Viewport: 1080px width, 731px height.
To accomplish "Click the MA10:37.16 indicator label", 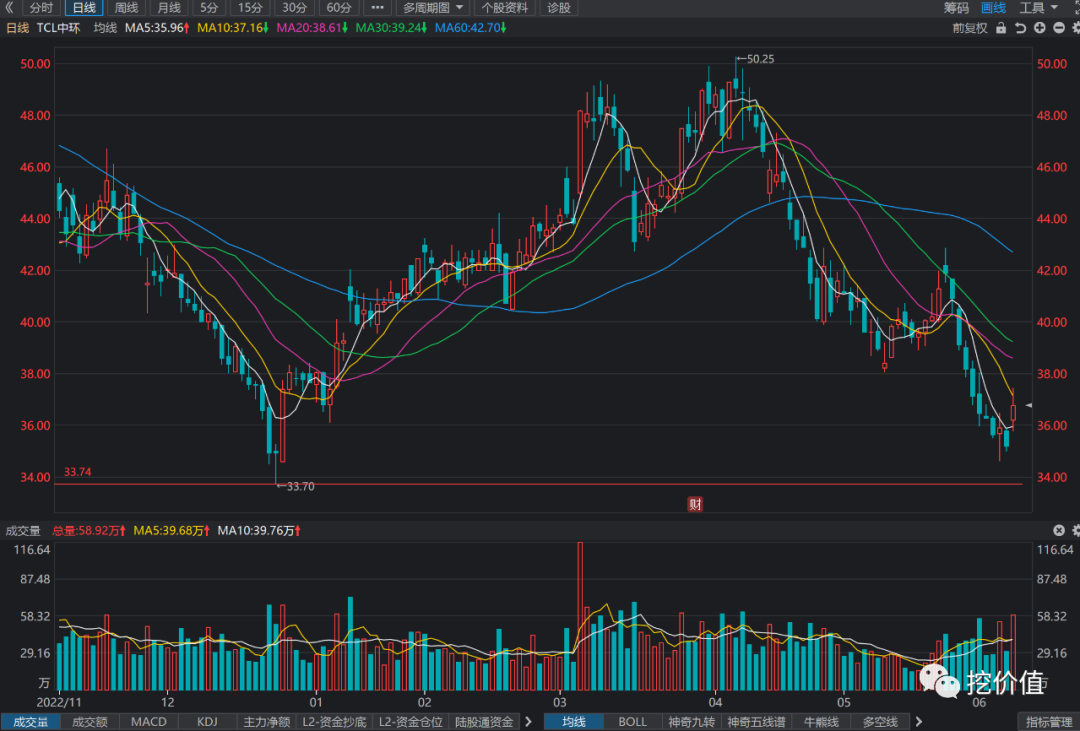I will pos(233,28).
